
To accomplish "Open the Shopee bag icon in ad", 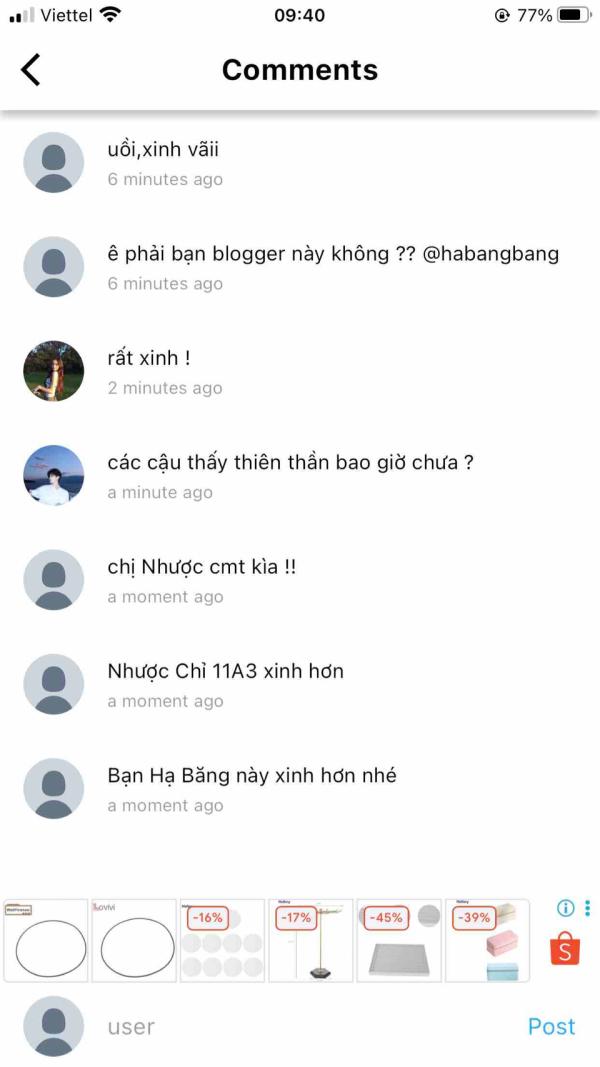I will pos(565,950).
